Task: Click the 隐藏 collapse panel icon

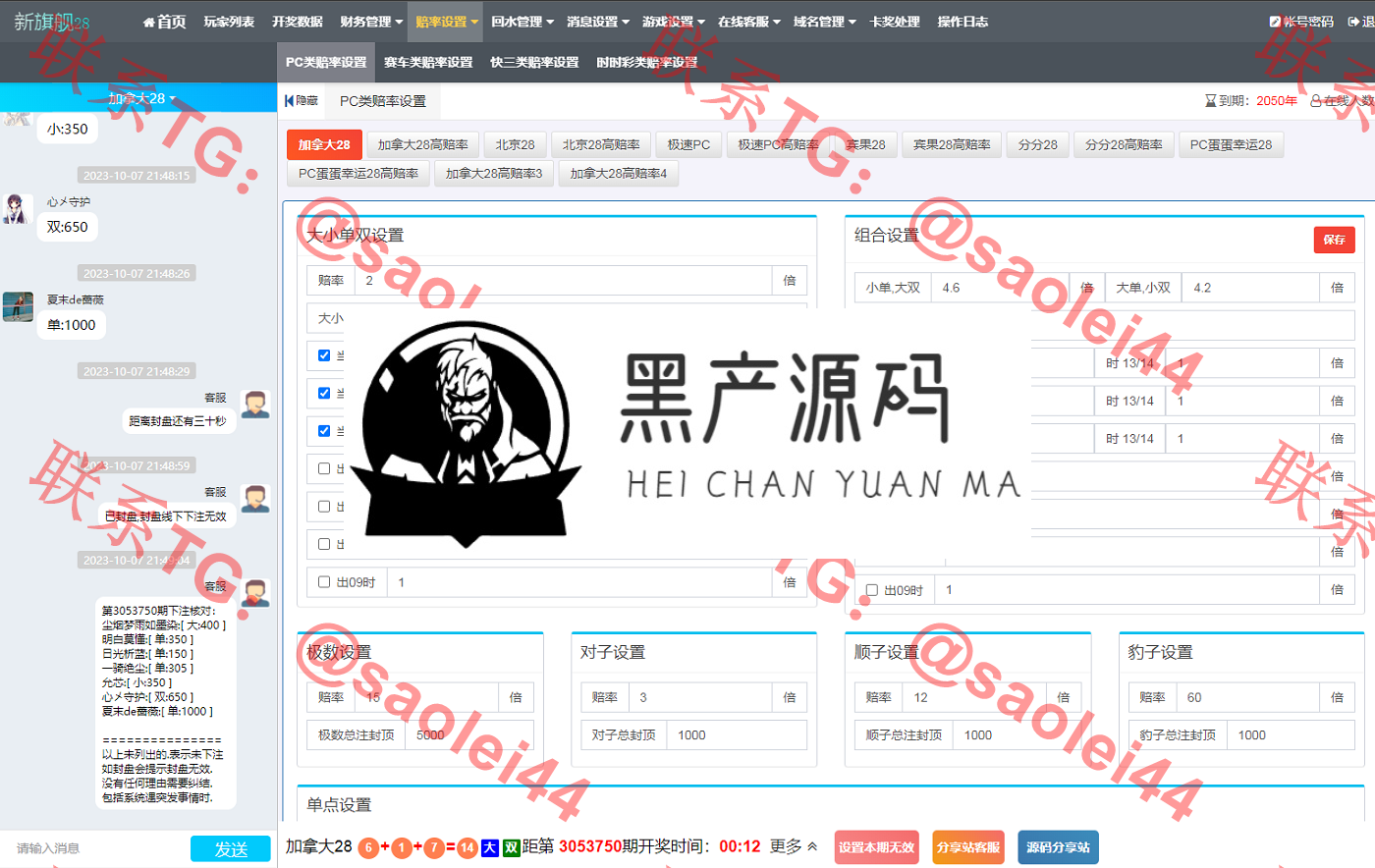Action: tap(289, 101)
